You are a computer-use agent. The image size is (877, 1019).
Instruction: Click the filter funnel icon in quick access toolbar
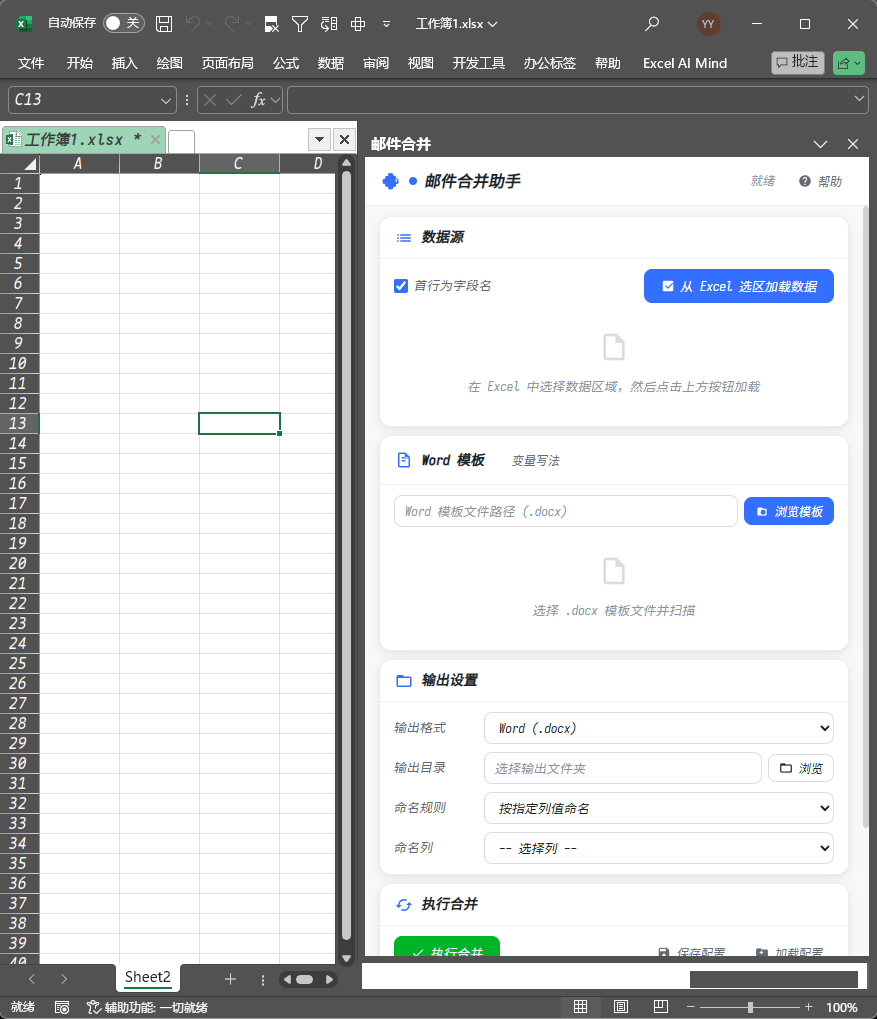pos(300,24)
